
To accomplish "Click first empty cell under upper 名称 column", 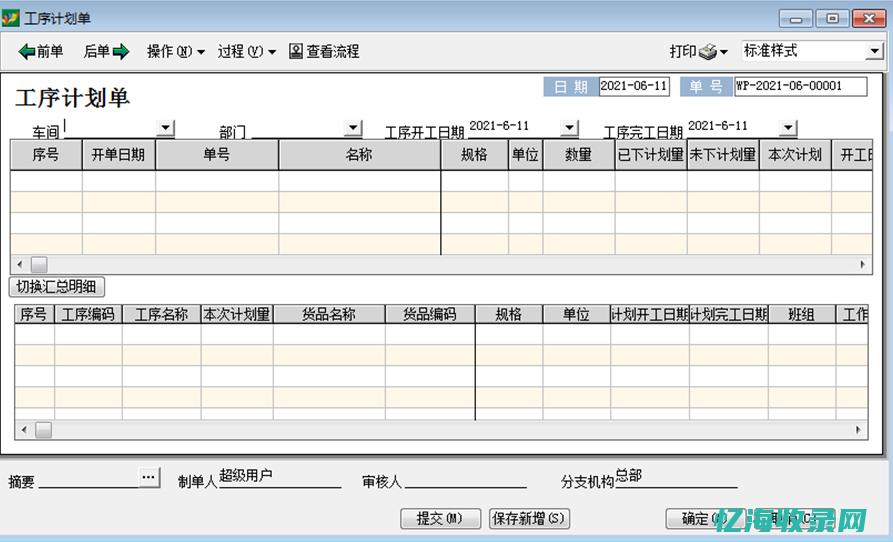I will (x=359, y=181).
